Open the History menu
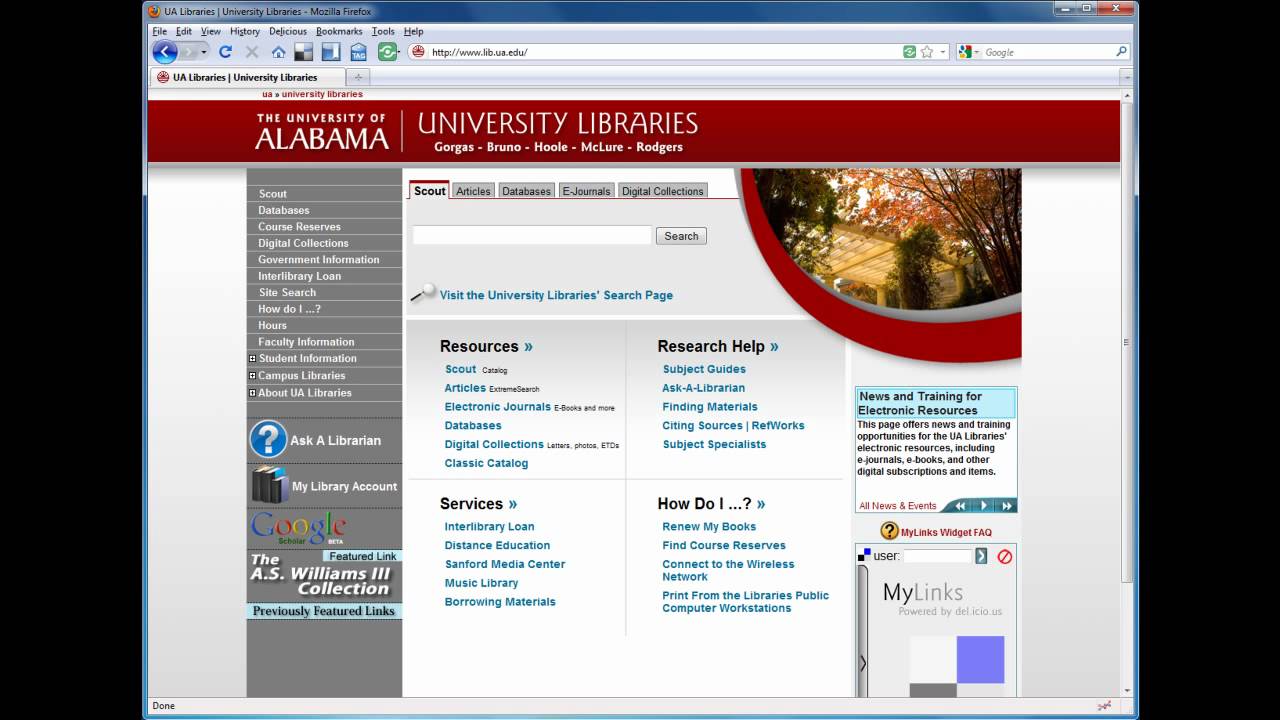1280x720 pixels. 244,31
